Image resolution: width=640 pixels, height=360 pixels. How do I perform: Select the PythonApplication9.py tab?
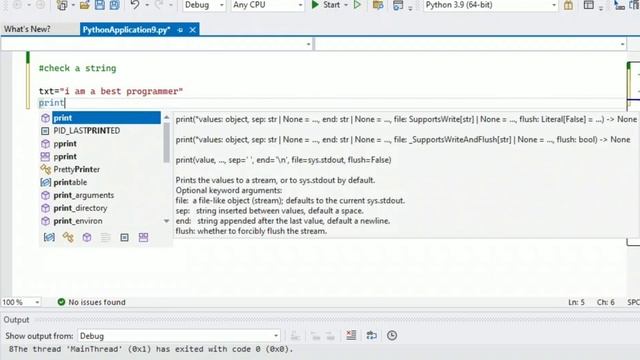[127, 30]
